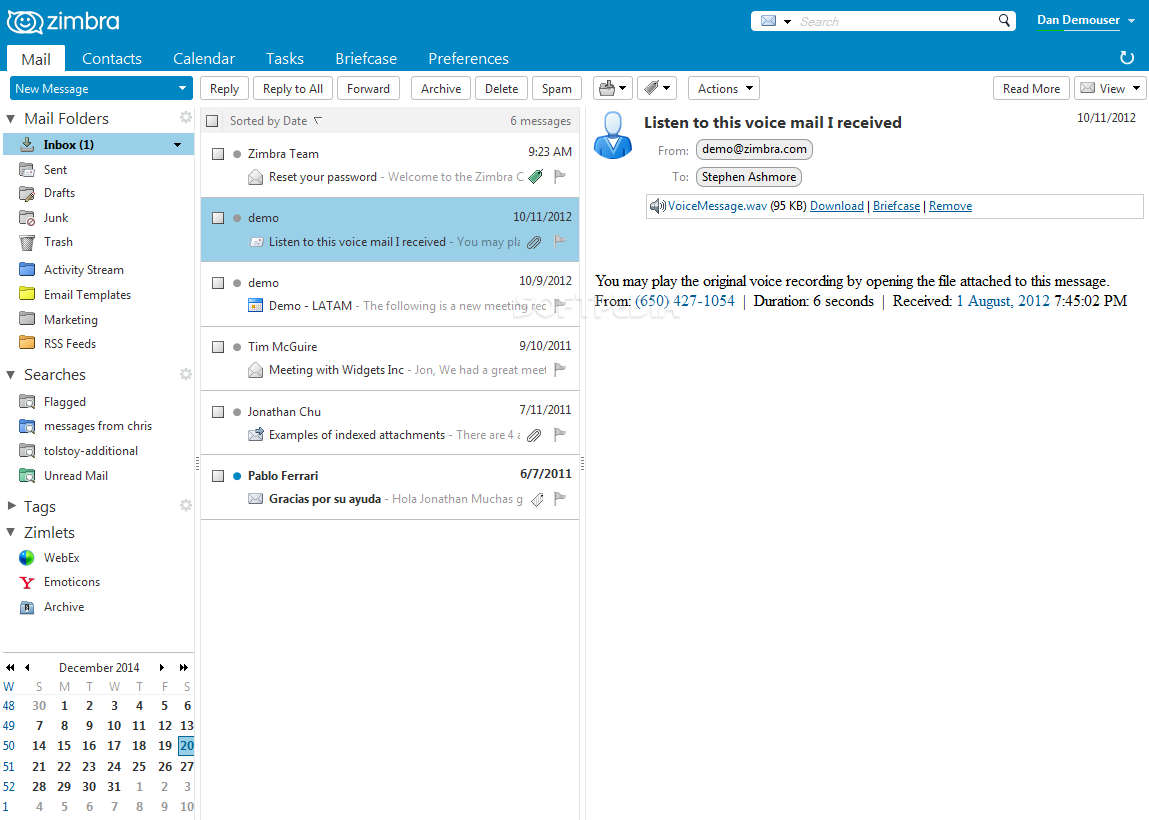Open the WebEx zimlet
The image size is (1149, 820).
[x=62, y=558]
